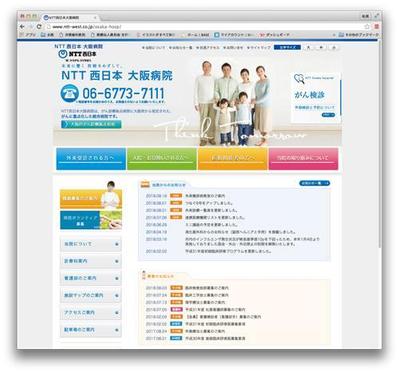Expand the 当院について sidebar item

[90, 244]
